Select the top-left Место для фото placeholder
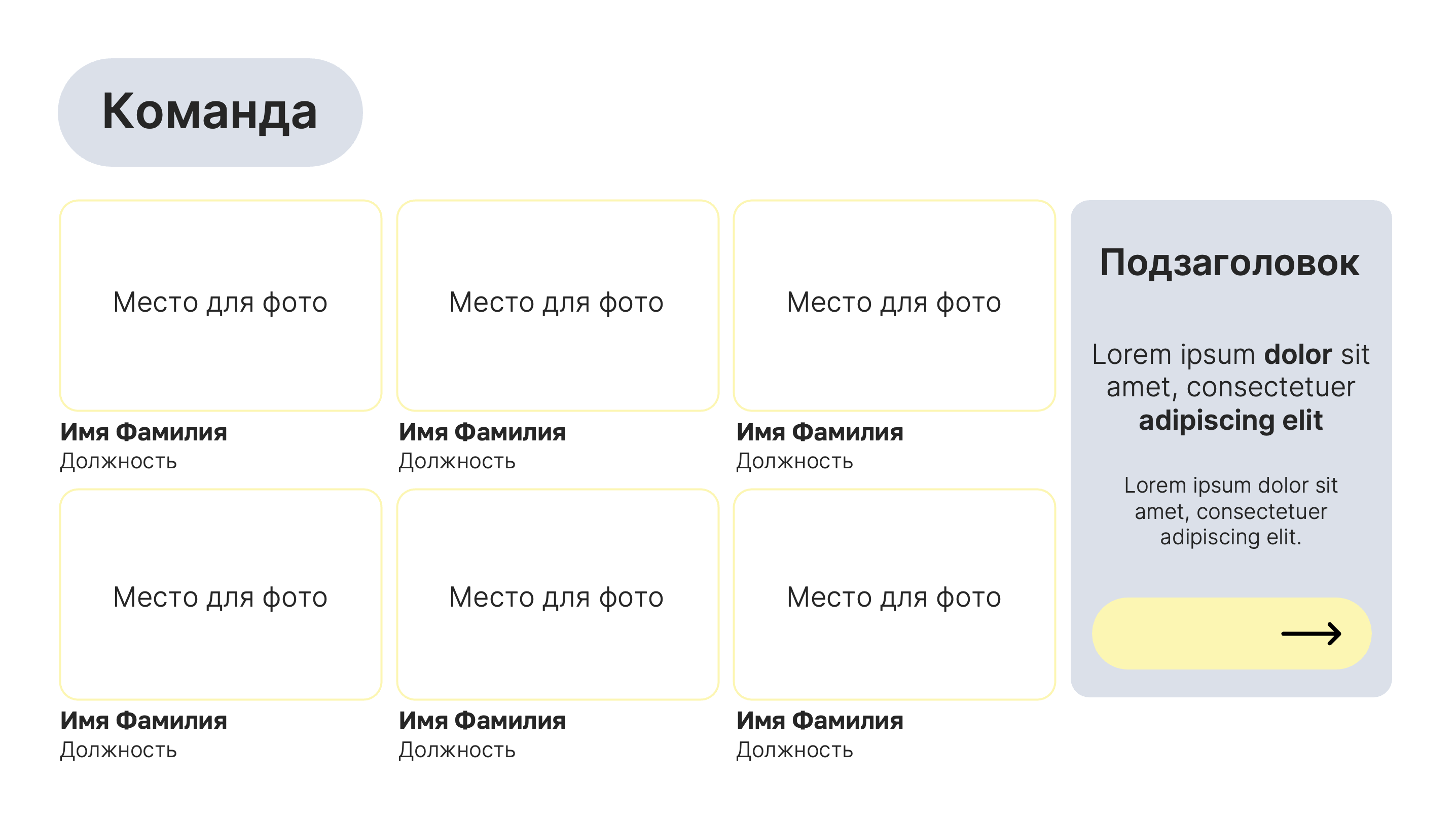1456x819 pixels. coord(221,304)
